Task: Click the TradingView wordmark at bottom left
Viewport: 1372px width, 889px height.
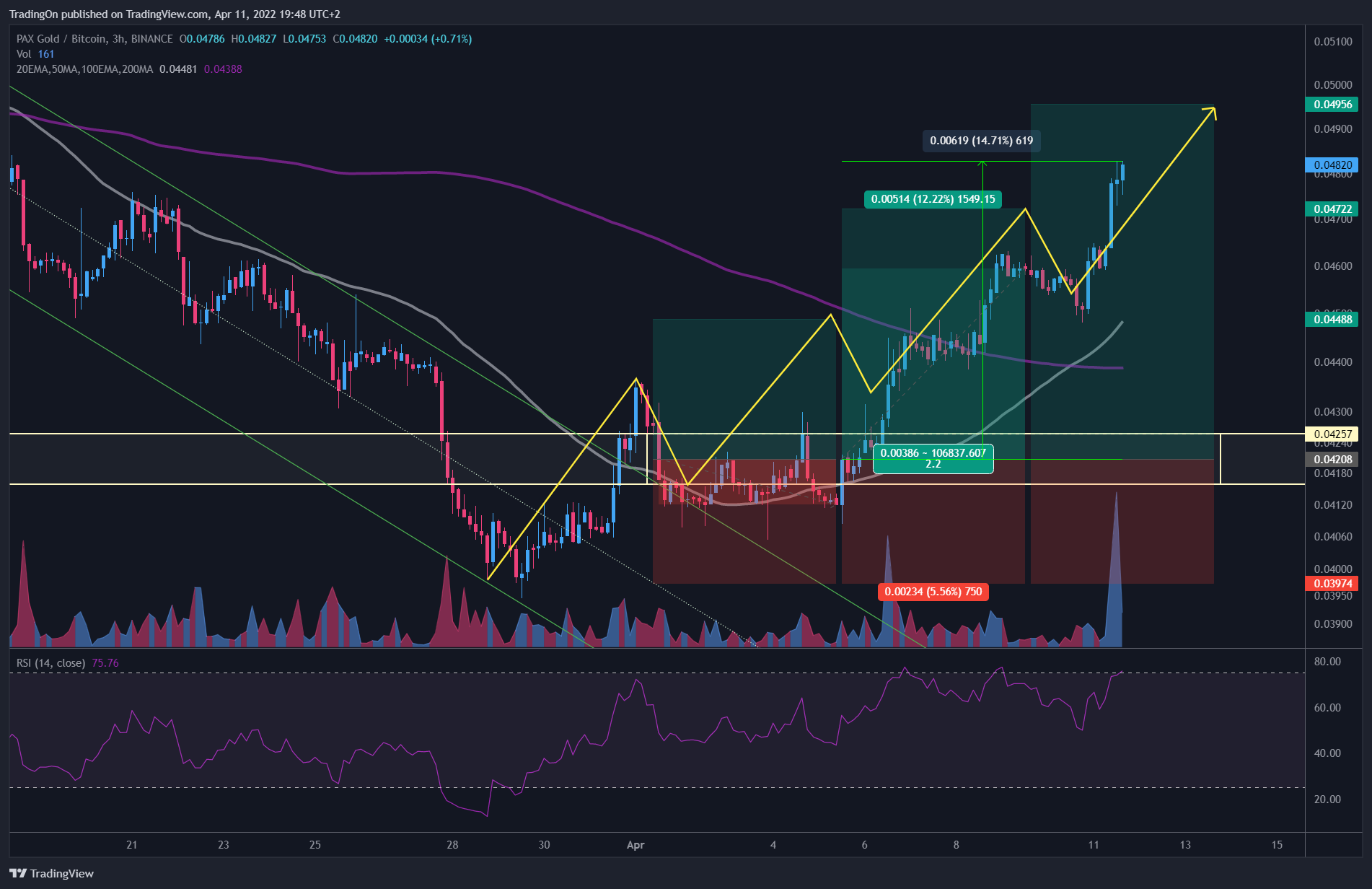Action: pos(62,873)
